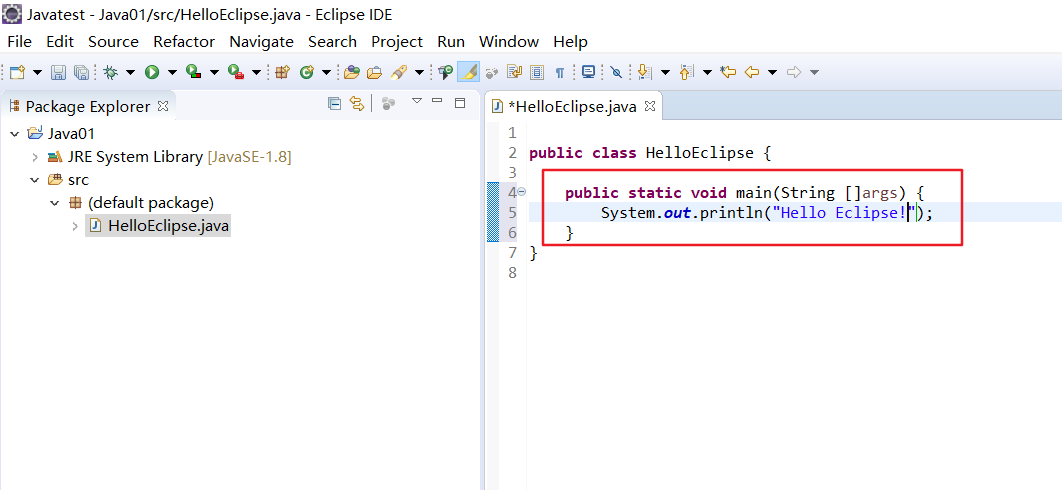
Task: Click Collapse All in Package Explorer
Action: click(334, 104)
